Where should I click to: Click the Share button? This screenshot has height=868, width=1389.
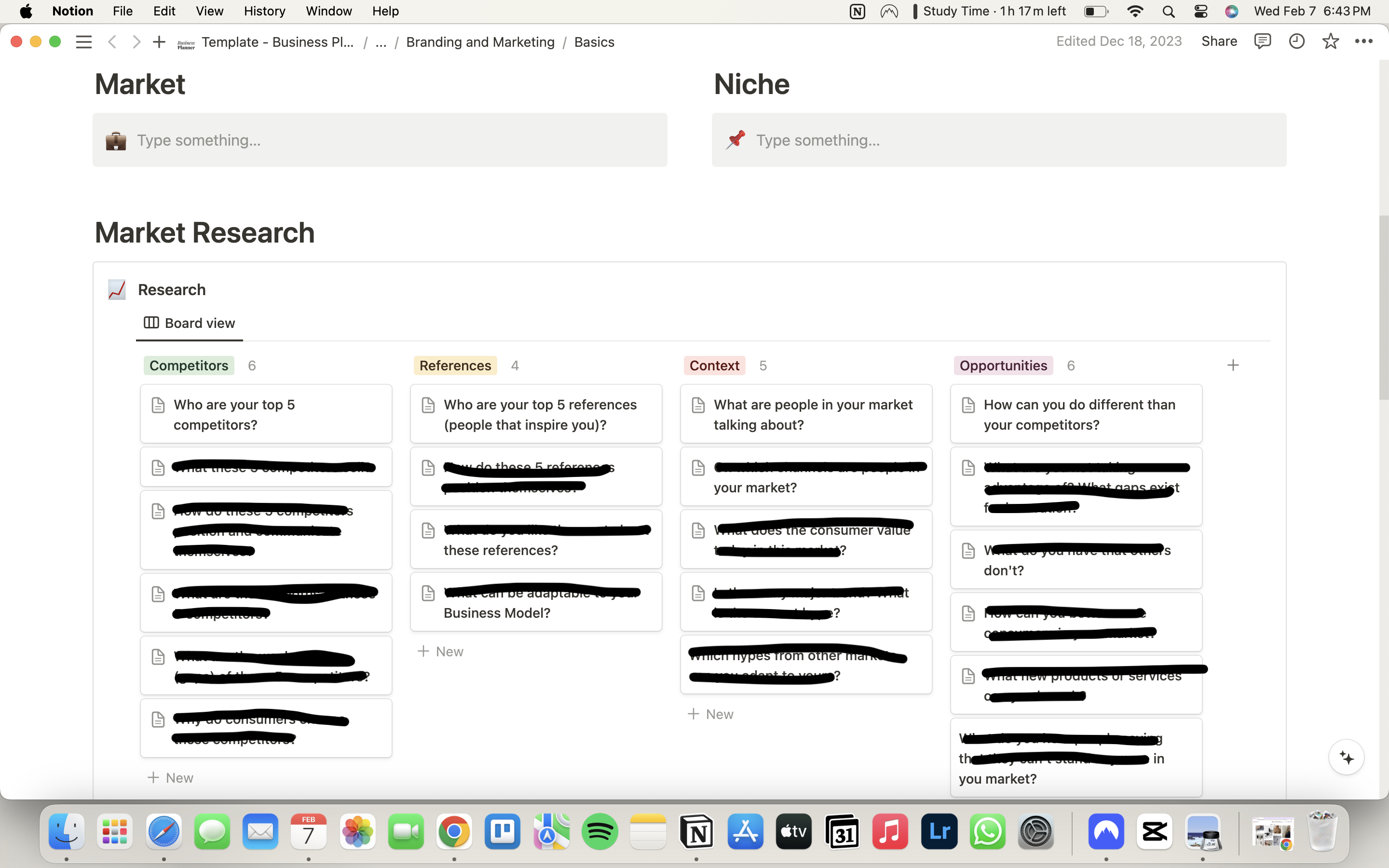(x=1219, y=41)
